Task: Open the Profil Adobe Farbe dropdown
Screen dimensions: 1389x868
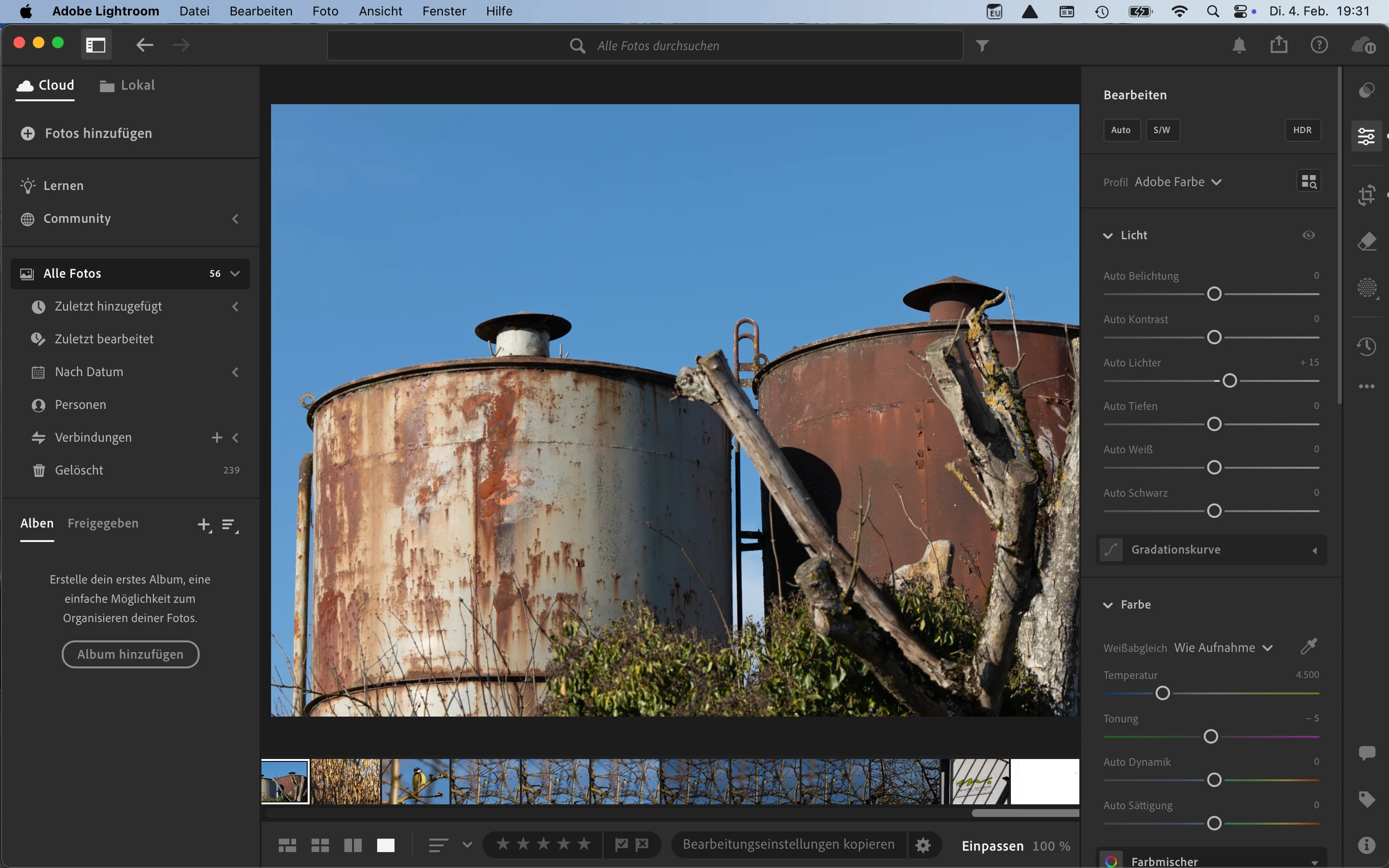Action: coord(1177,182)
